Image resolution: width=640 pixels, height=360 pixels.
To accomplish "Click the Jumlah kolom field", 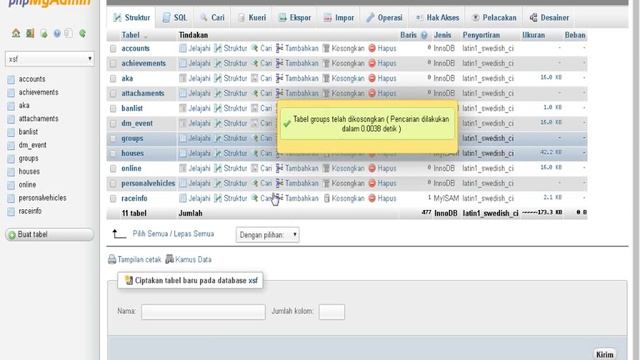I will coord(331,312).
